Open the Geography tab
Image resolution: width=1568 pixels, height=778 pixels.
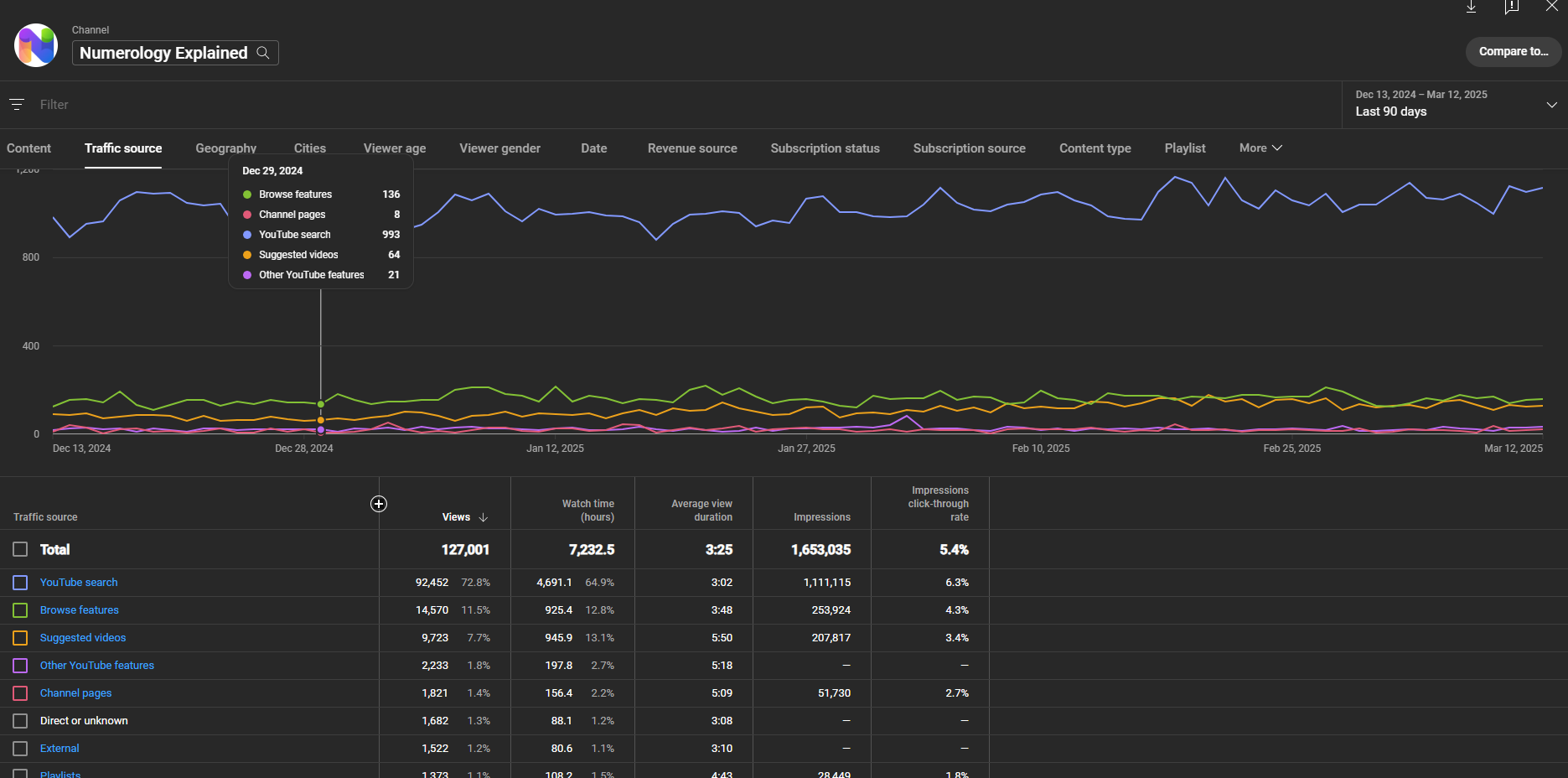(226, 148)
